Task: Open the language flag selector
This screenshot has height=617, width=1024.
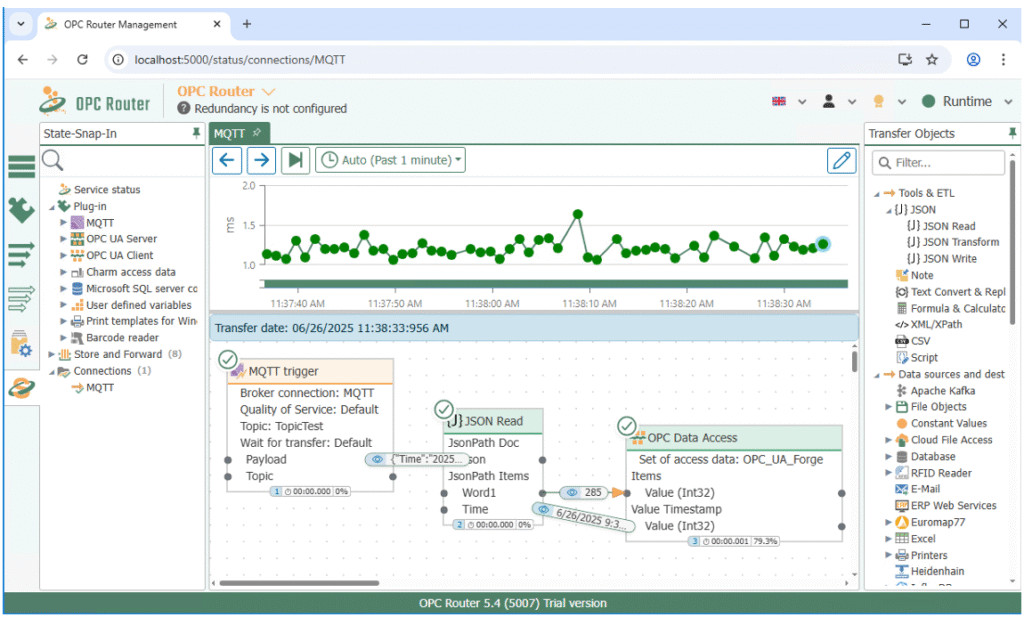Action: (789, 101)
